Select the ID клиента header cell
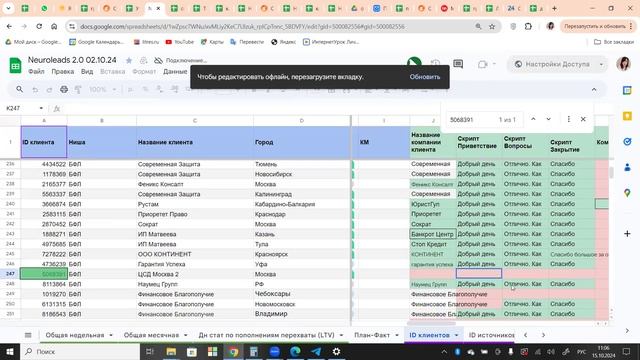Viewport: 640px width, 360px height. pos(44,142)
